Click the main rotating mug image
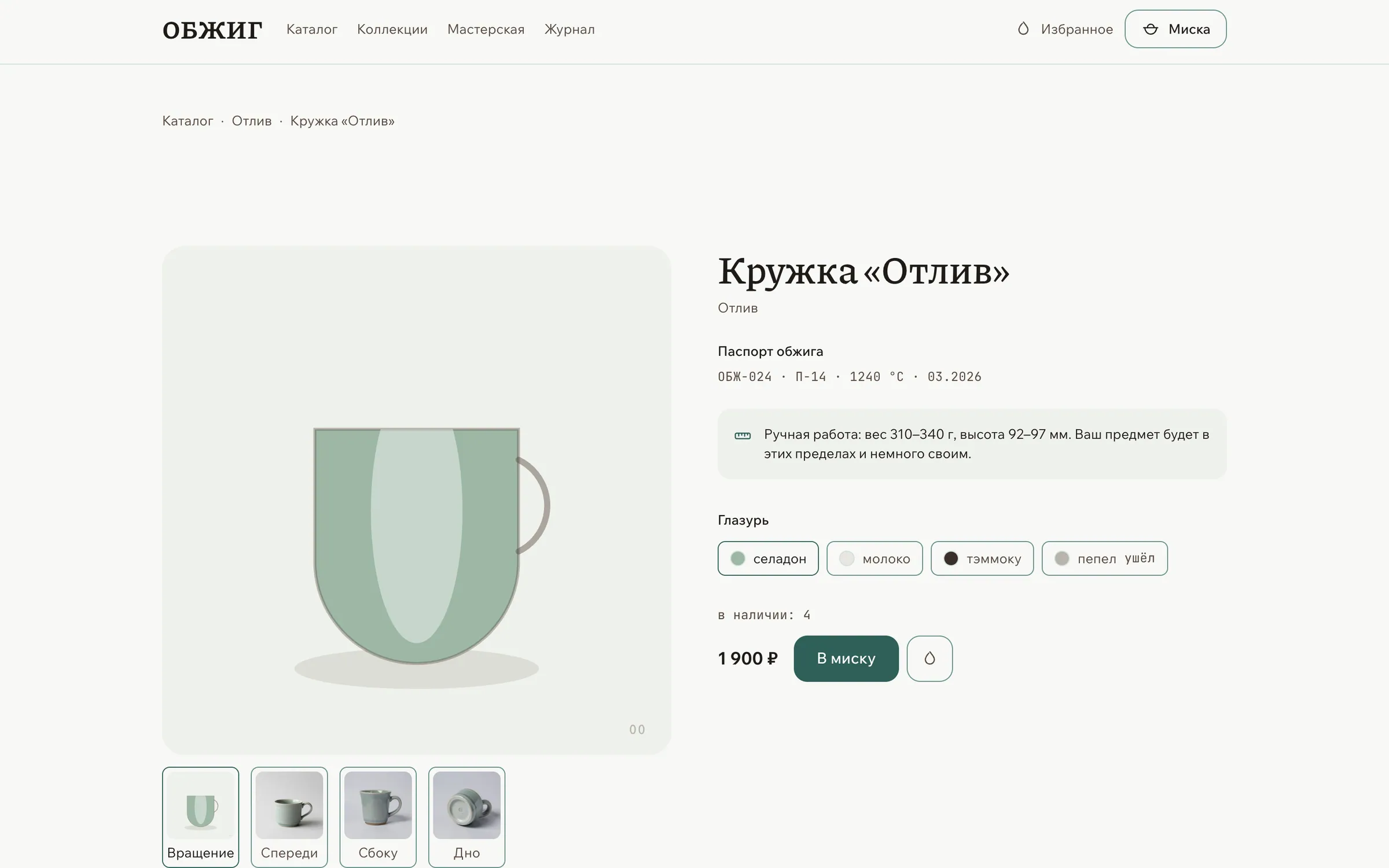This screenshot has height=868, width=1389. tap(417, 501)
